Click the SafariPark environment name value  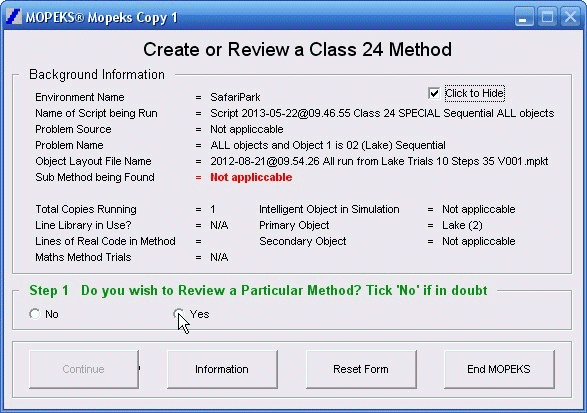[x=235, y=97]
